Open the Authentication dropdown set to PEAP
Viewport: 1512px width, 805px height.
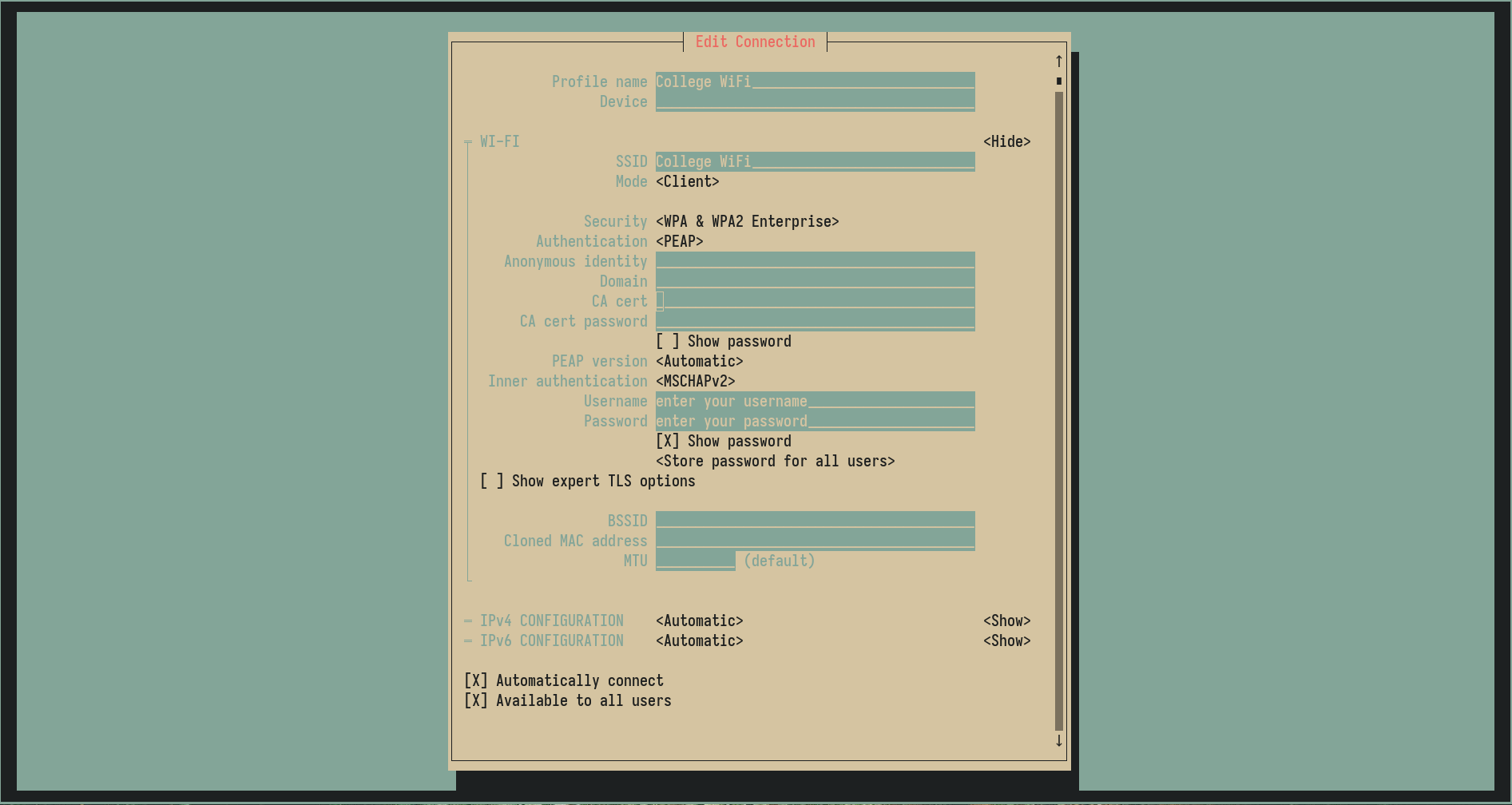click(679, 241)
